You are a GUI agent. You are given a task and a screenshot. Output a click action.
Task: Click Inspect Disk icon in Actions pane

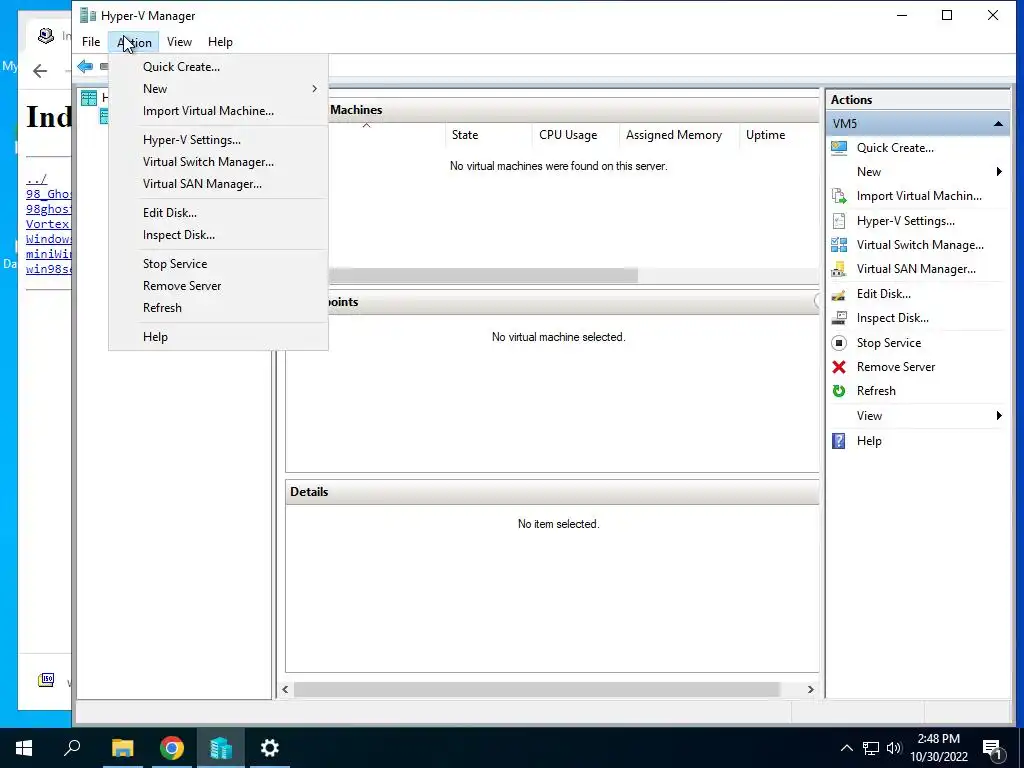[839, 318]
